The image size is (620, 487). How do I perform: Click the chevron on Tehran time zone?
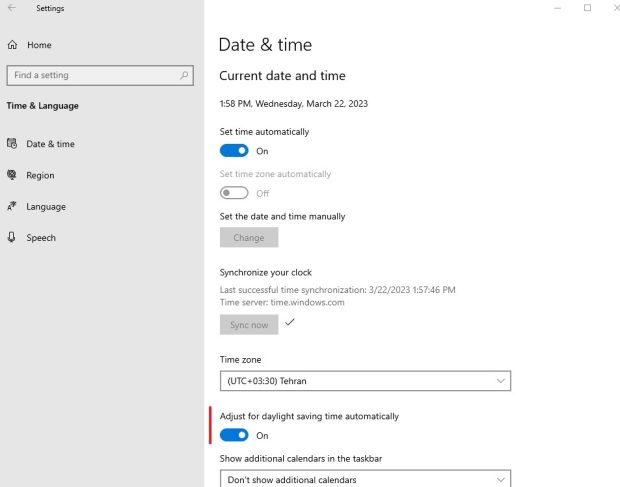coord(500,381)
